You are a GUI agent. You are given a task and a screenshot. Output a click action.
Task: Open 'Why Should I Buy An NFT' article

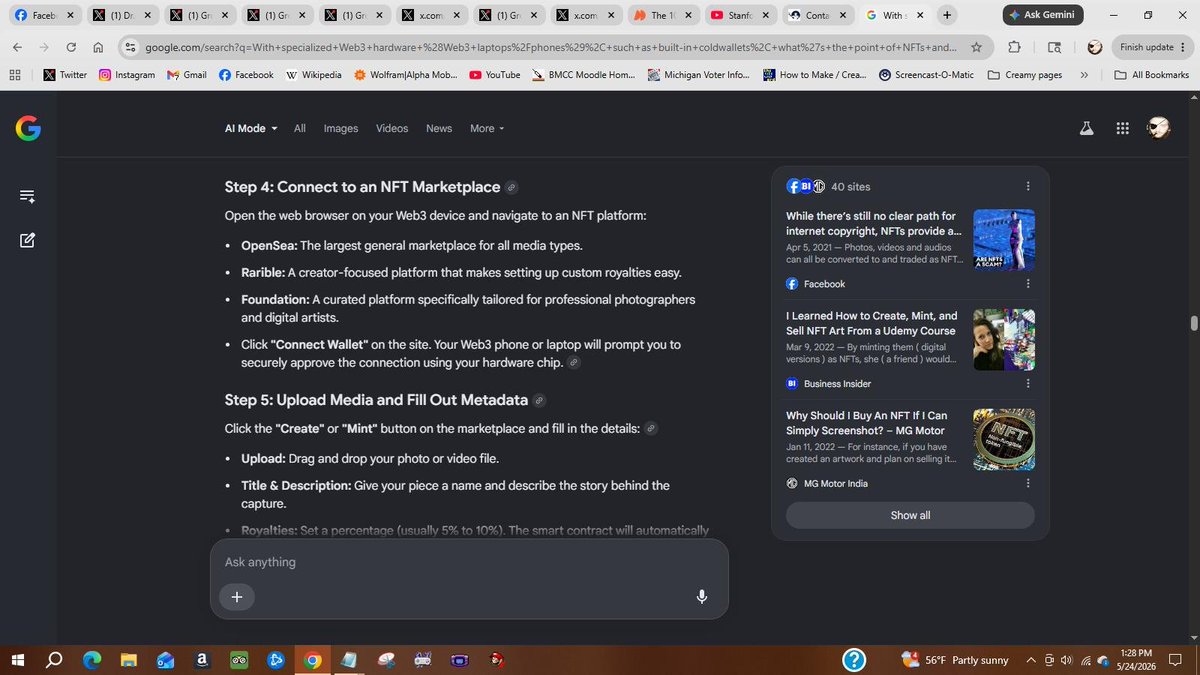(867, 423)
